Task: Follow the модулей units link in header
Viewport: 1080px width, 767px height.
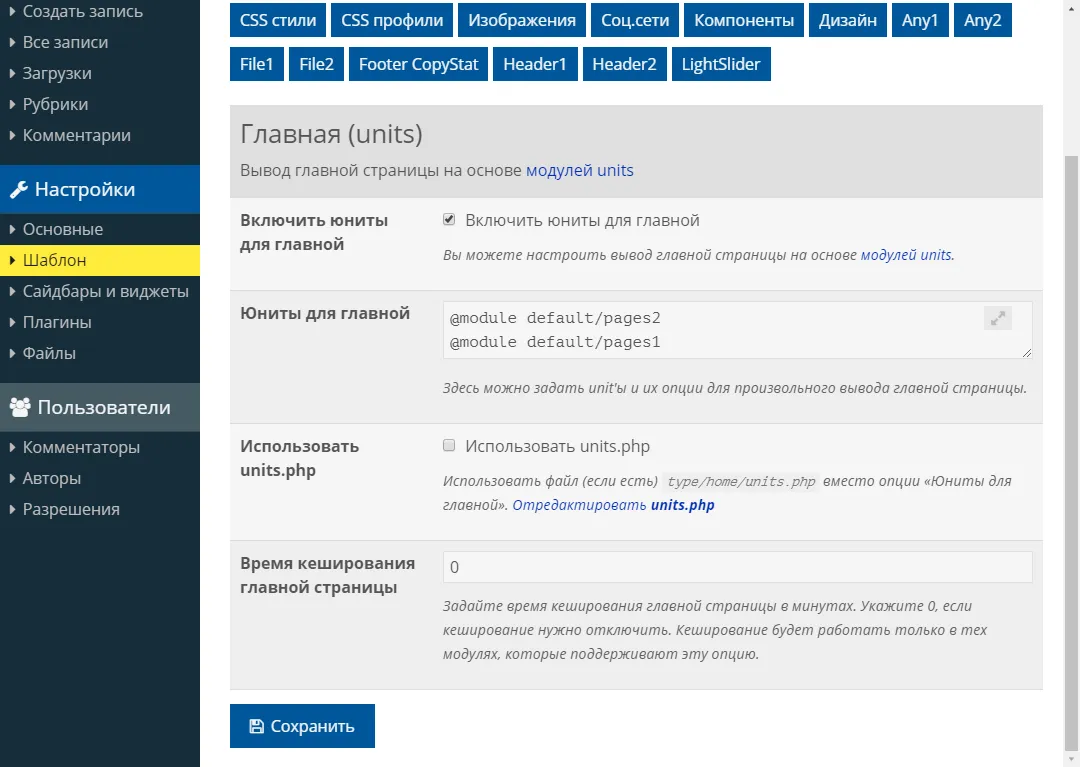Action: point(579,170)
